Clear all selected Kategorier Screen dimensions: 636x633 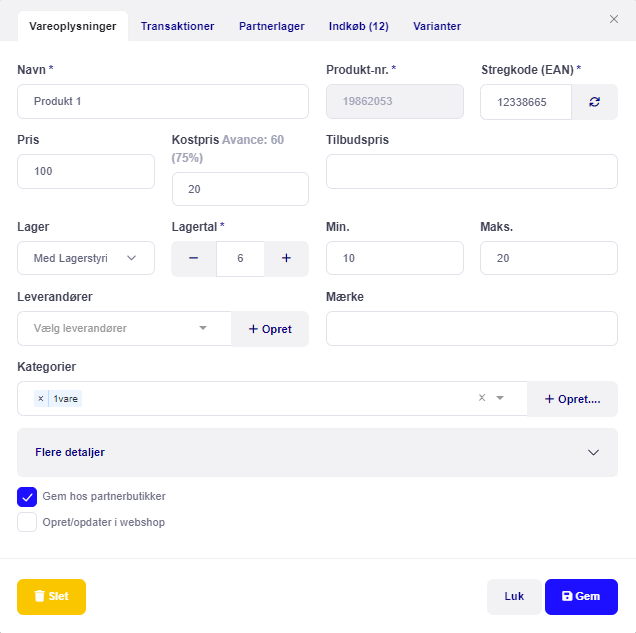pos(482,398)
